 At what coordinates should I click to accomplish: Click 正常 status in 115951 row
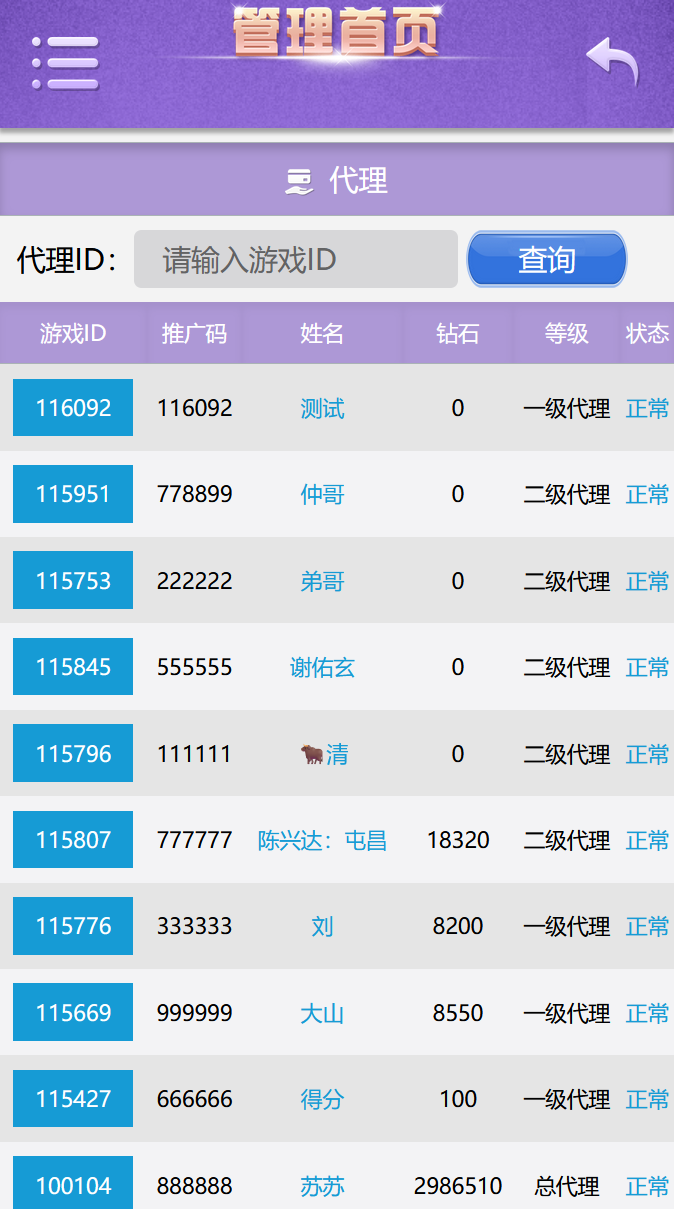(647, 494)
